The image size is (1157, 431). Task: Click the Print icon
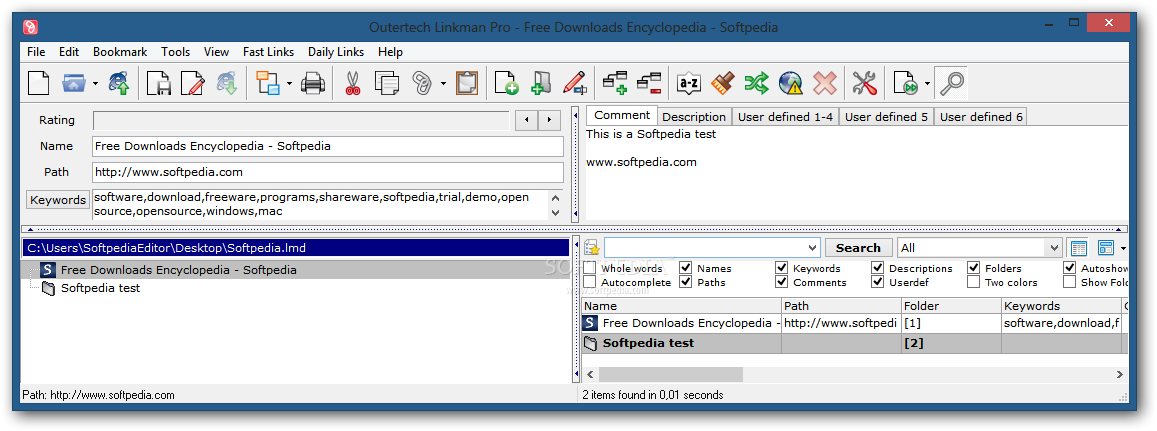(313, 83)
